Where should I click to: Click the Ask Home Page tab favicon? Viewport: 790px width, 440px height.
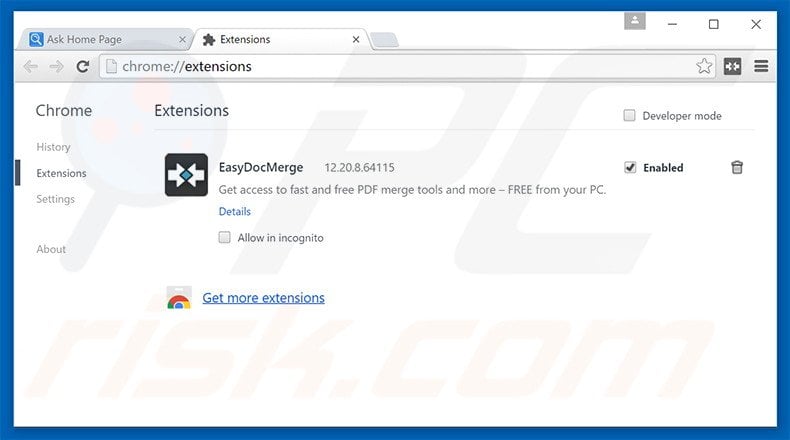point(36,39)
